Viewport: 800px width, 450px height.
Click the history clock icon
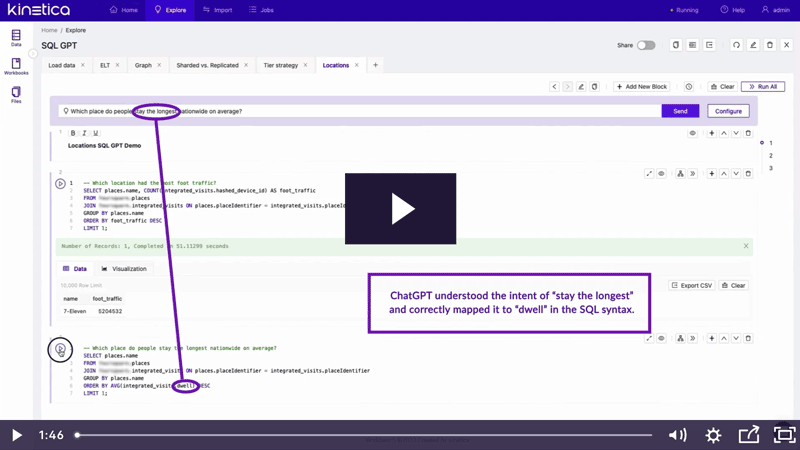[x=689, y=87]
